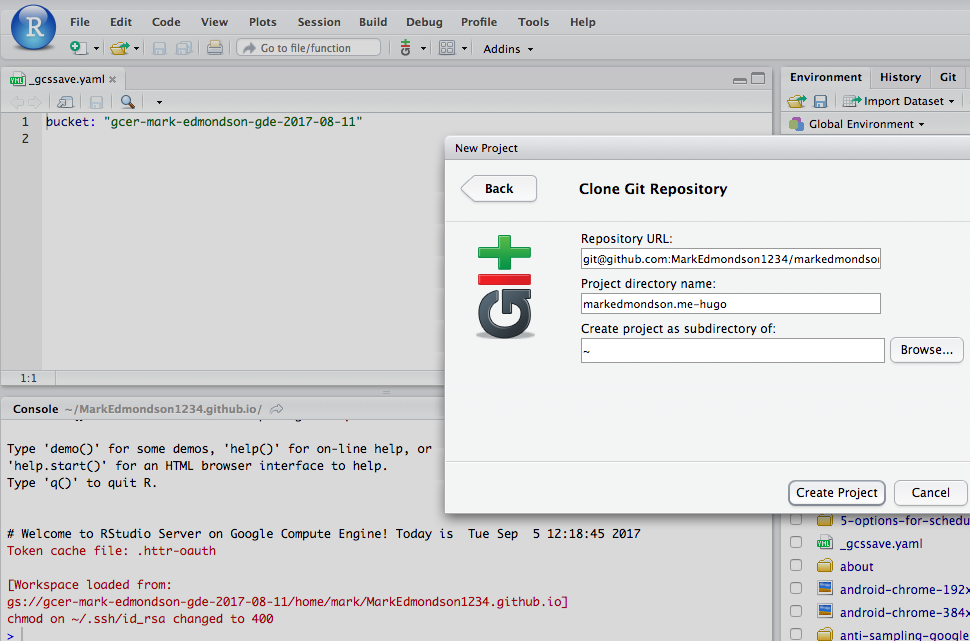Click the Load workspace folder icon in the Environment pane
970x641 pixels.
797,101
